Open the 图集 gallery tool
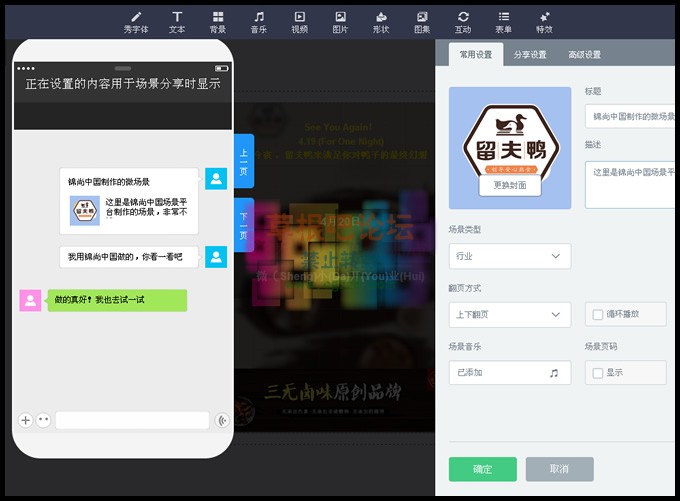Viewport: 680px width, 501px height. click(422, 23)
